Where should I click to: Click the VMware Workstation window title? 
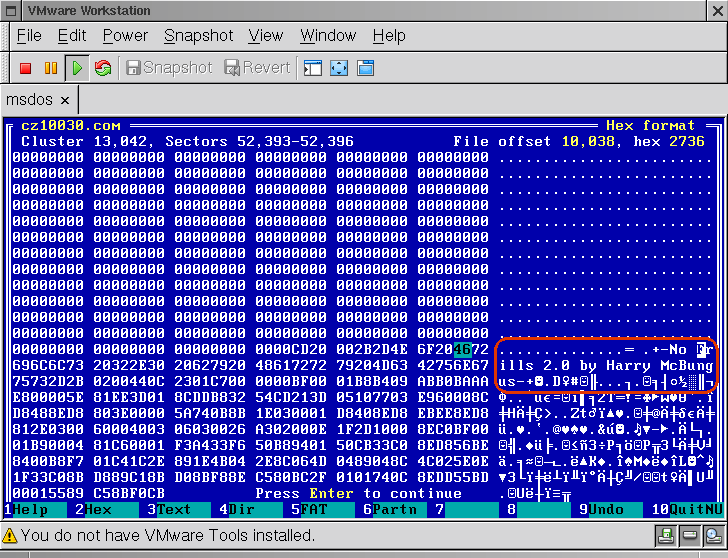(89, 10)
